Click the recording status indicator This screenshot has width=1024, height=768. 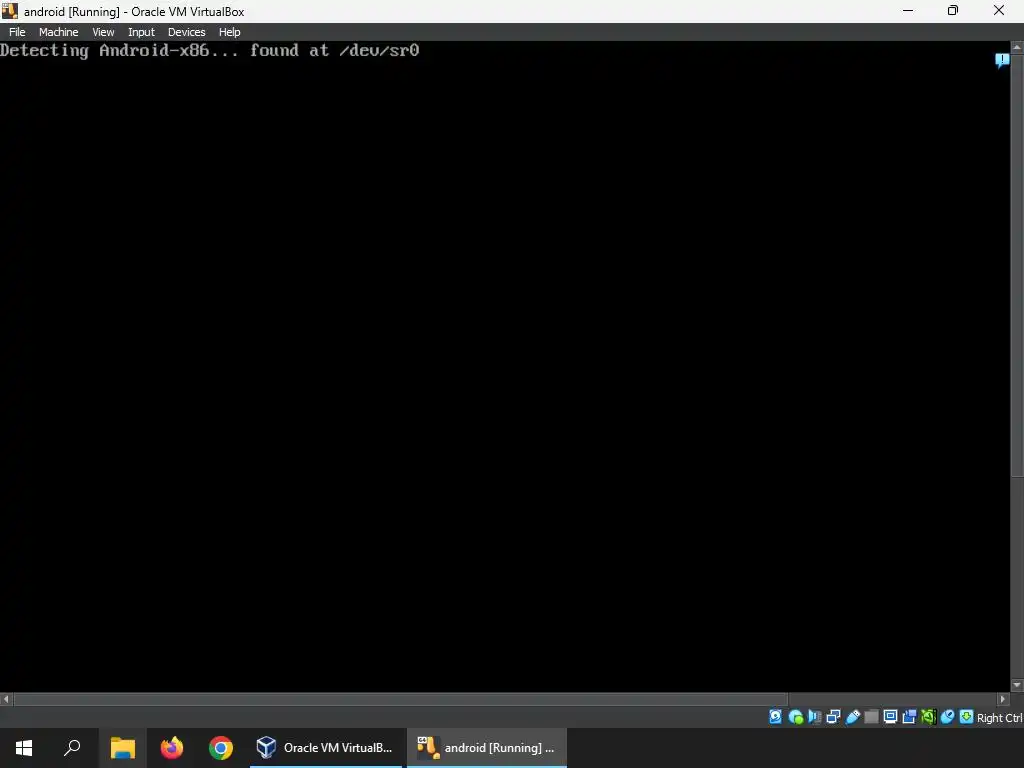pyautogui.click(x=909, y=717)
